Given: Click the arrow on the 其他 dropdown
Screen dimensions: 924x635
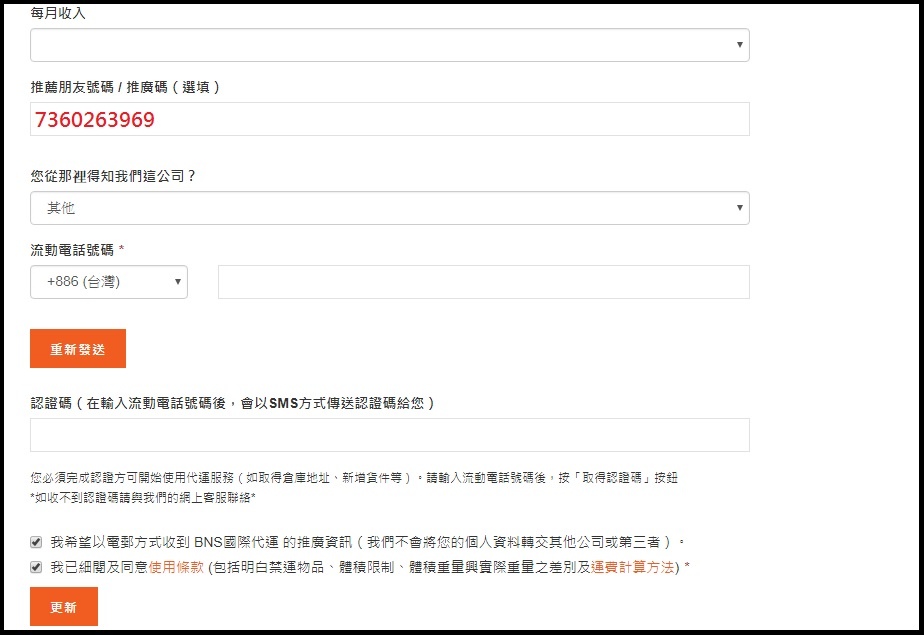Looking at the screenshot, I should coord(739,208).
